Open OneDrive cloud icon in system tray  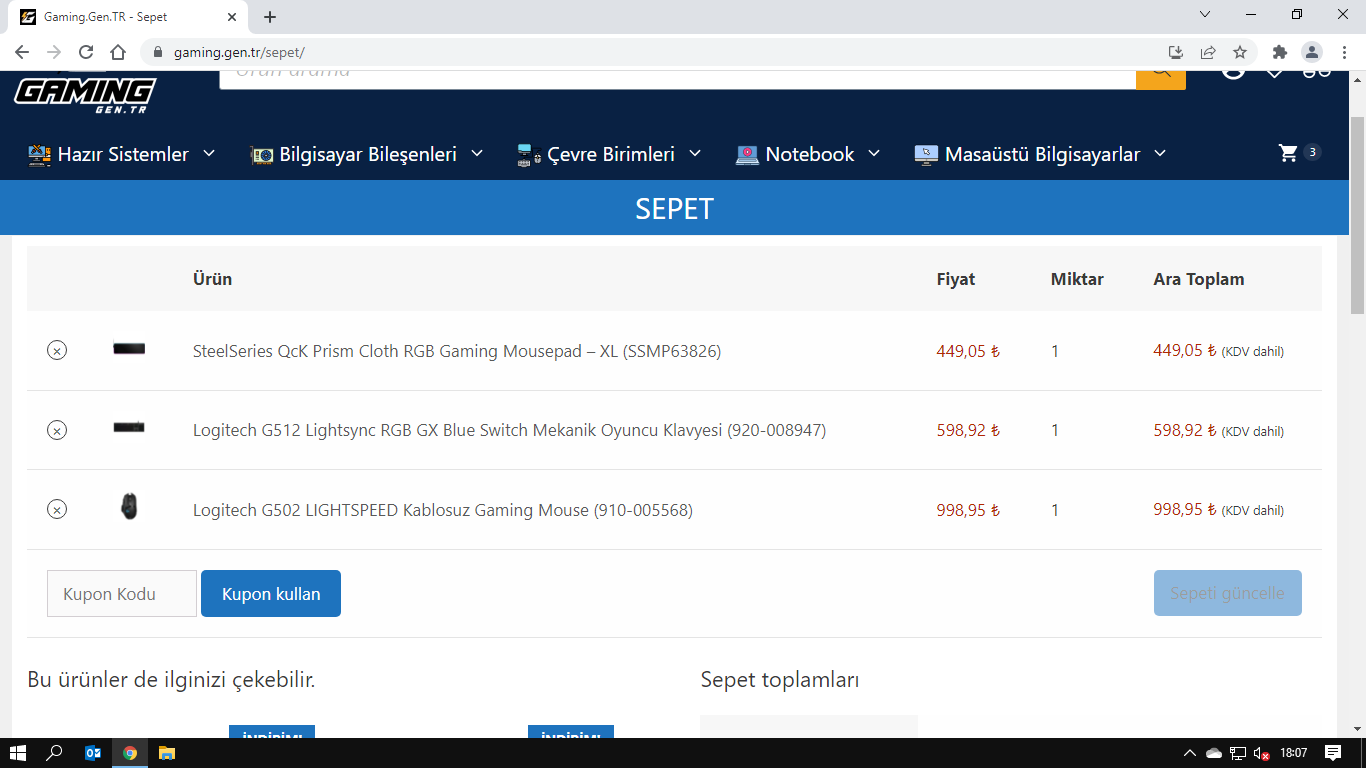coord(1214,753)
